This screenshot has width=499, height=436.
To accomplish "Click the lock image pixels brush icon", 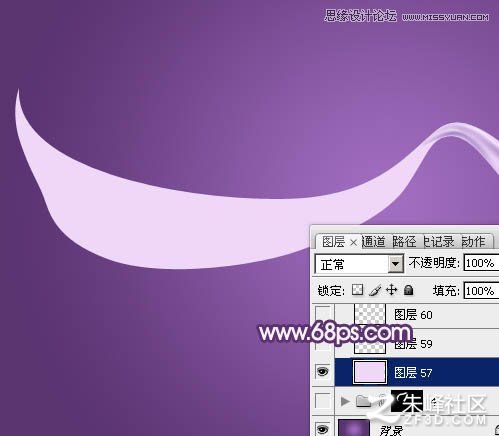I will 375,290.
